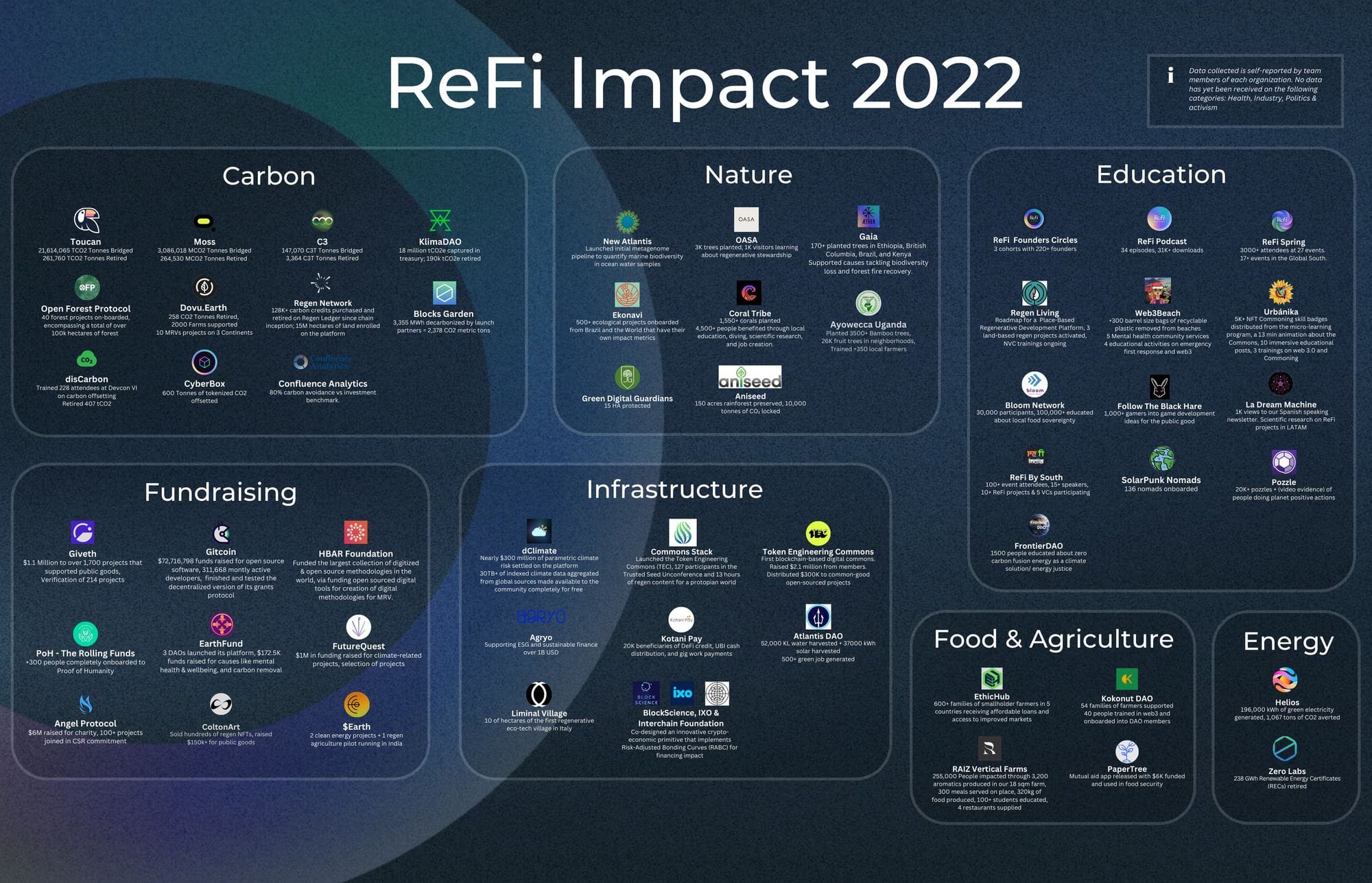Click the Carbon section heading
The height and width of the screenshot is (883, 1372).
pyautogui.click(x=269, y=176)
